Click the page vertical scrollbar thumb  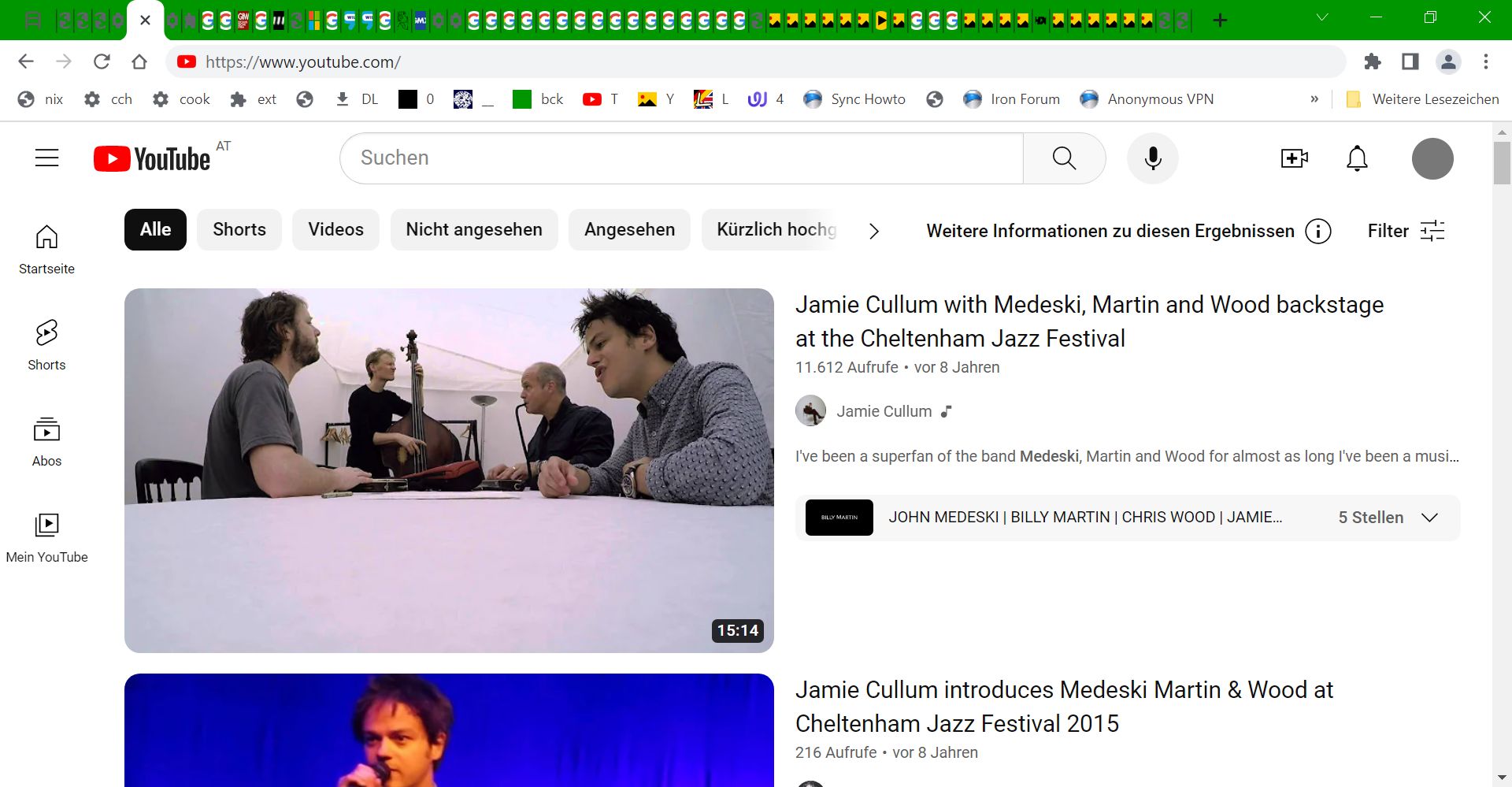point(1502,163)
